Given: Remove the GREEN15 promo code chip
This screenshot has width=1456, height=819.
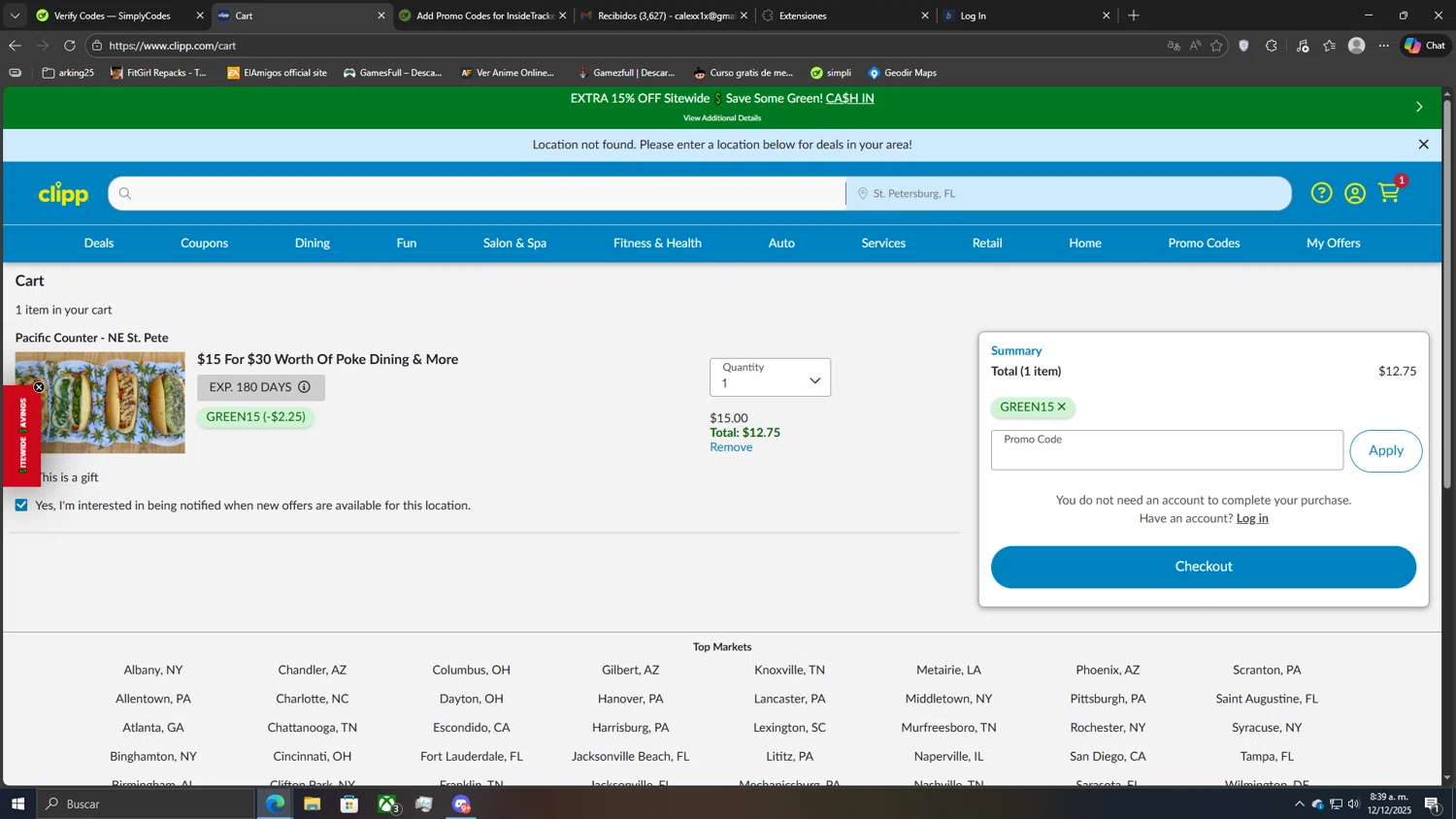Looking at the screenshot, I should pyautogui.click(x=1061, y=407).
